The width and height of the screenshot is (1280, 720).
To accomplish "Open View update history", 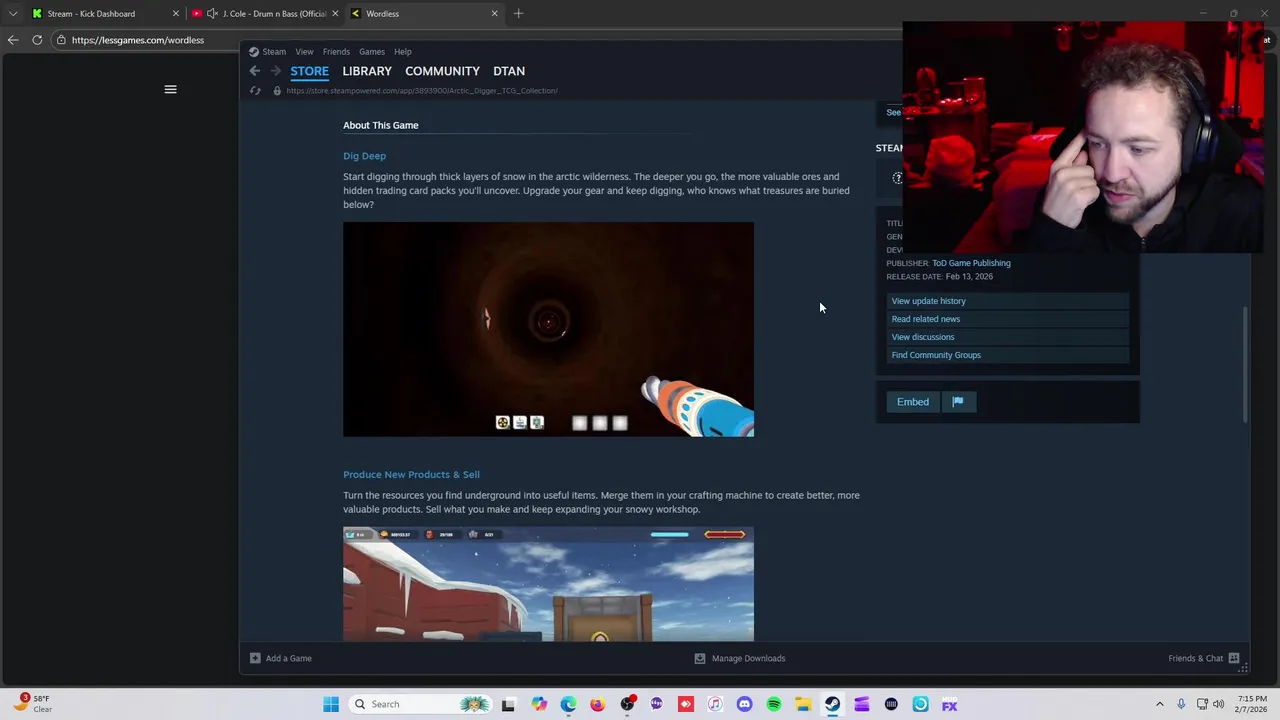I will click(1008, 301).
